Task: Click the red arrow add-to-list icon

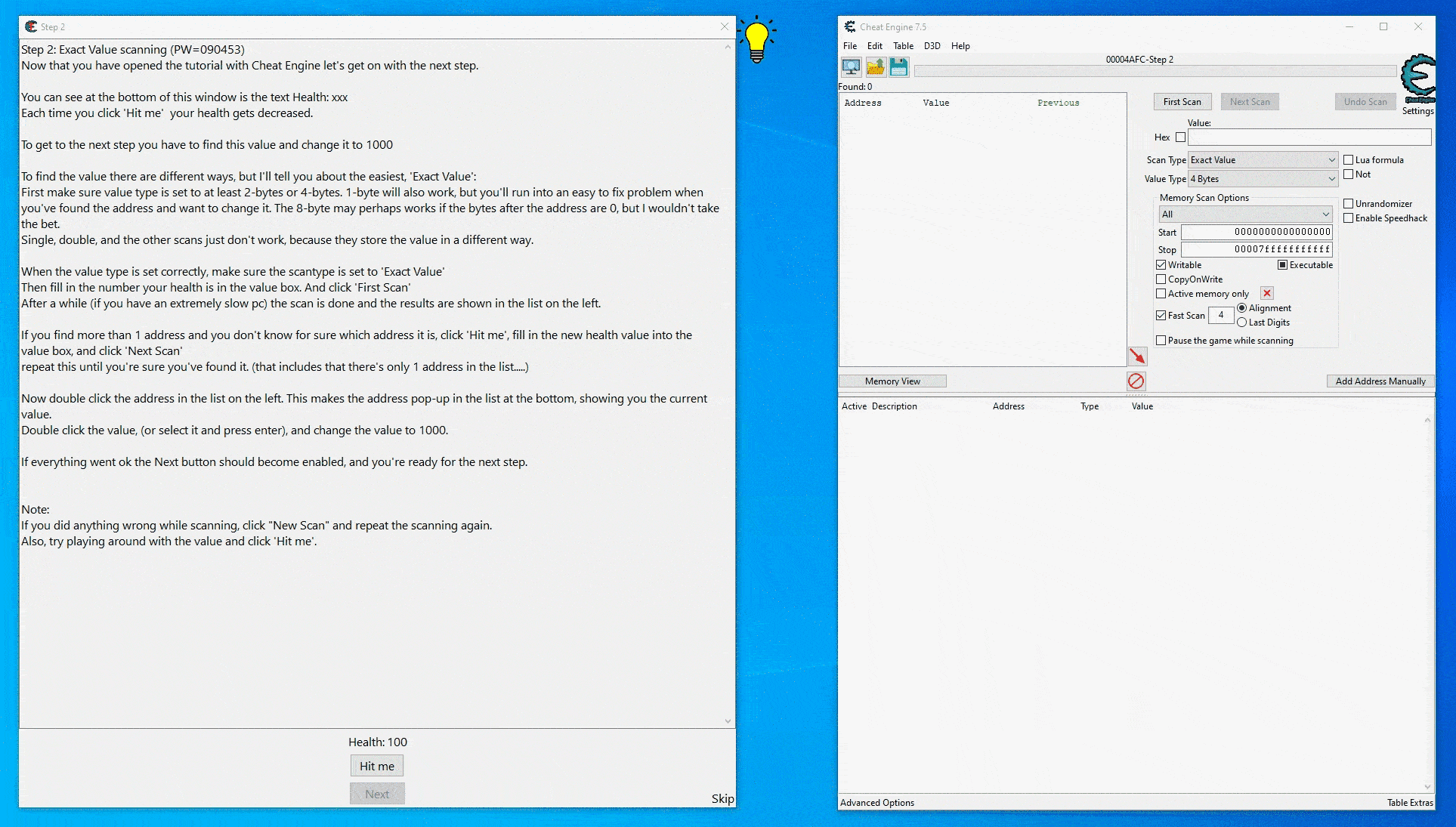Action: tap(1137, 356)
